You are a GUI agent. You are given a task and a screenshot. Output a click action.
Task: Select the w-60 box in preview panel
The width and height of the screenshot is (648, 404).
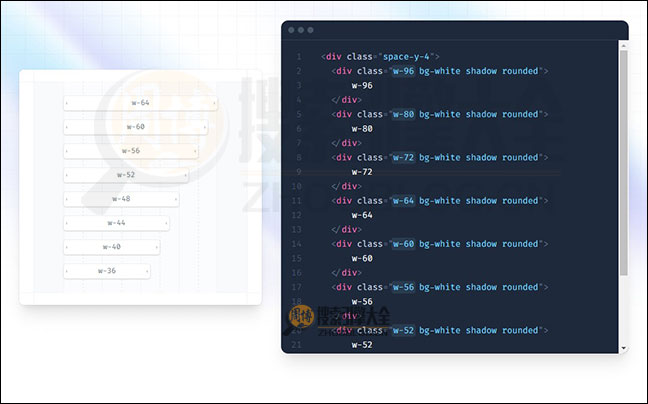coord(136,127)
